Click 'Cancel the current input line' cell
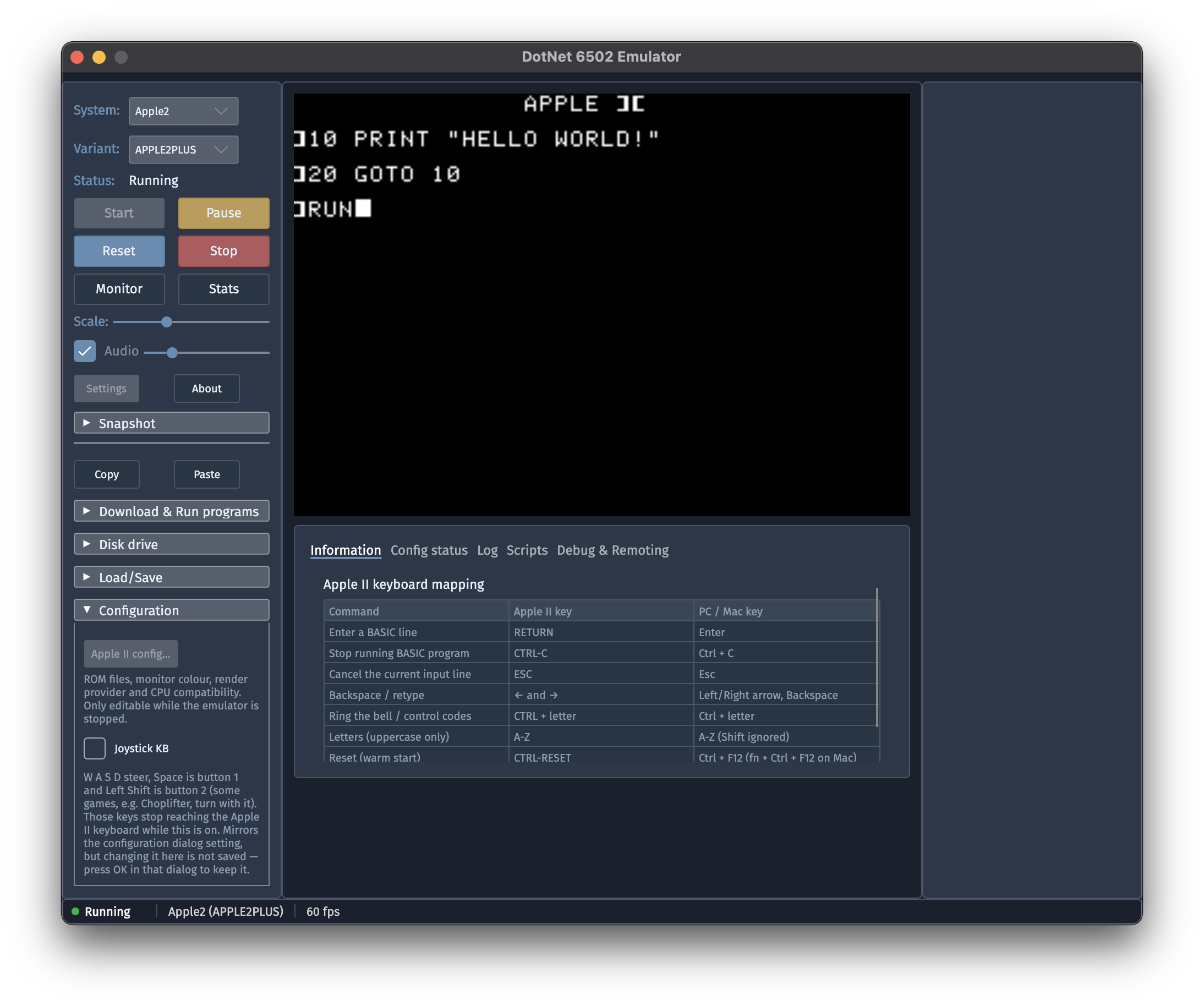The width and height of the screenshot is (1204, 1006). point(415,674)
